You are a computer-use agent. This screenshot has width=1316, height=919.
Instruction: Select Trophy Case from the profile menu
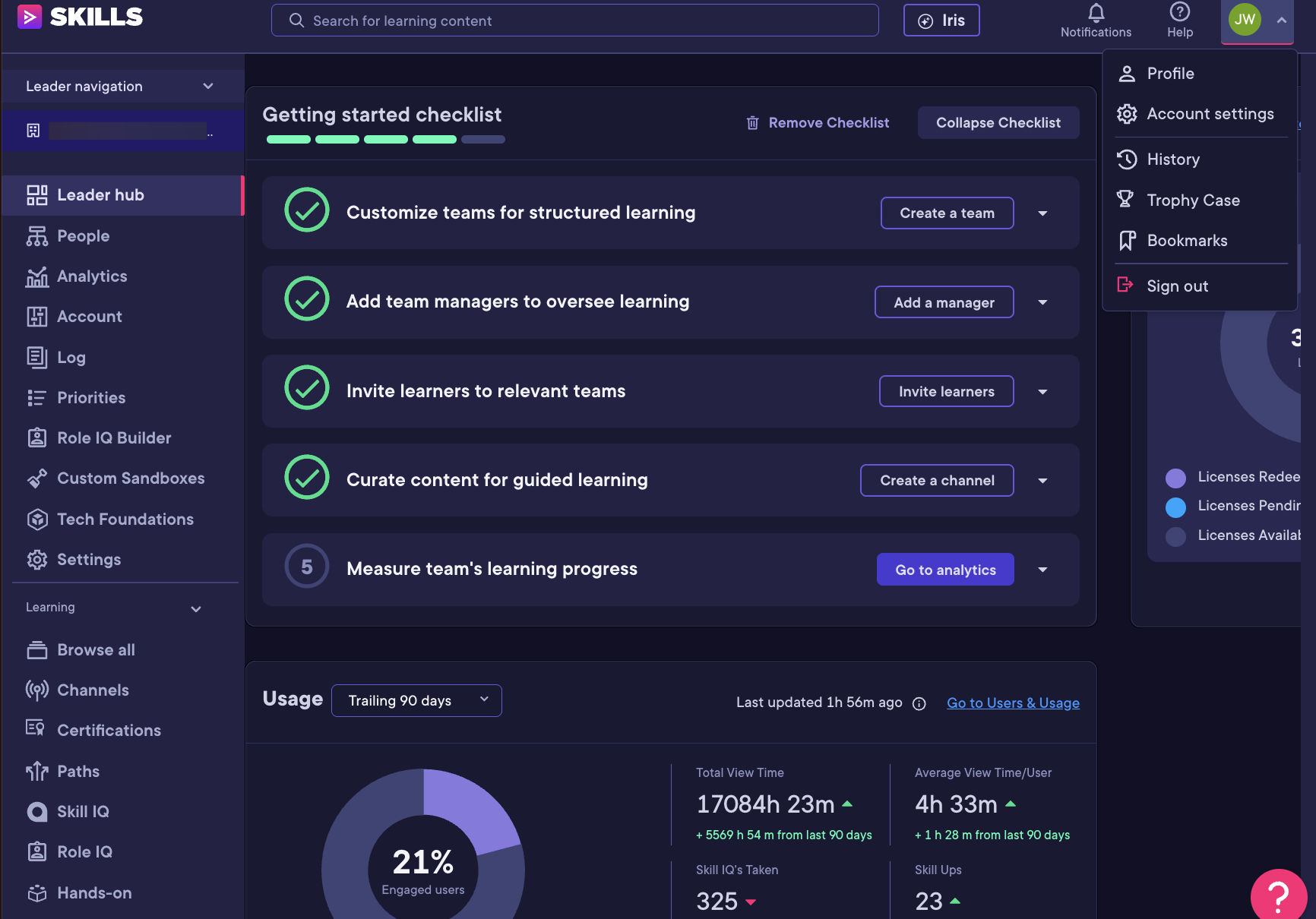[1193, 201]
